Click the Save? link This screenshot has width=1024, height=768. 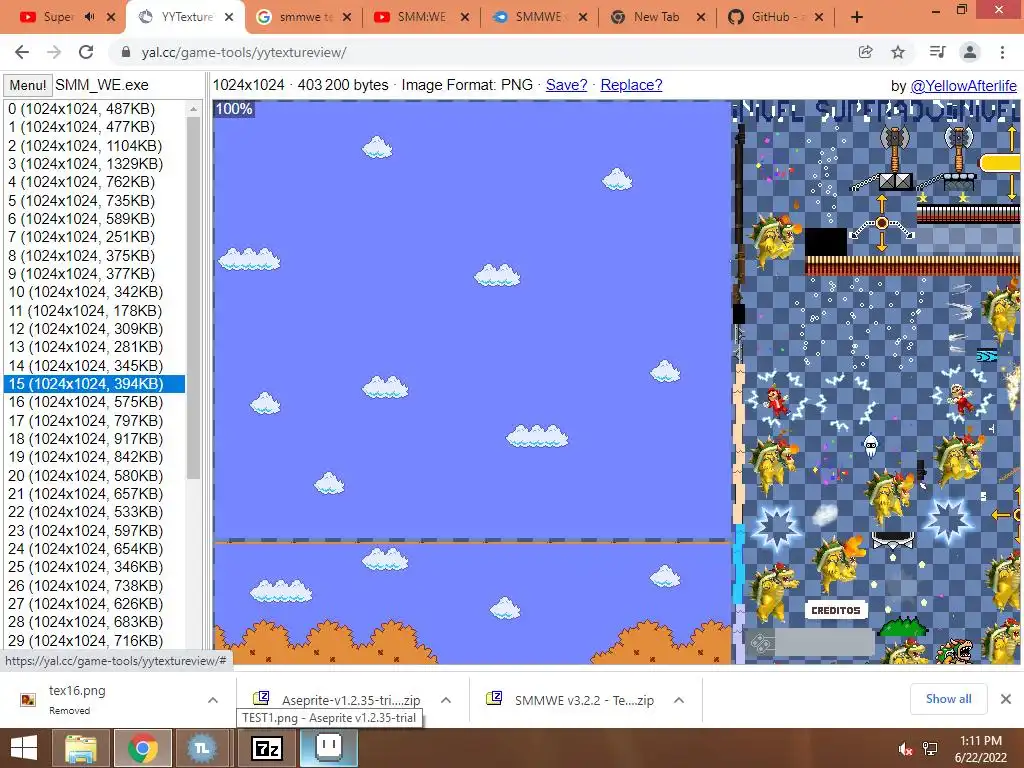566,85
